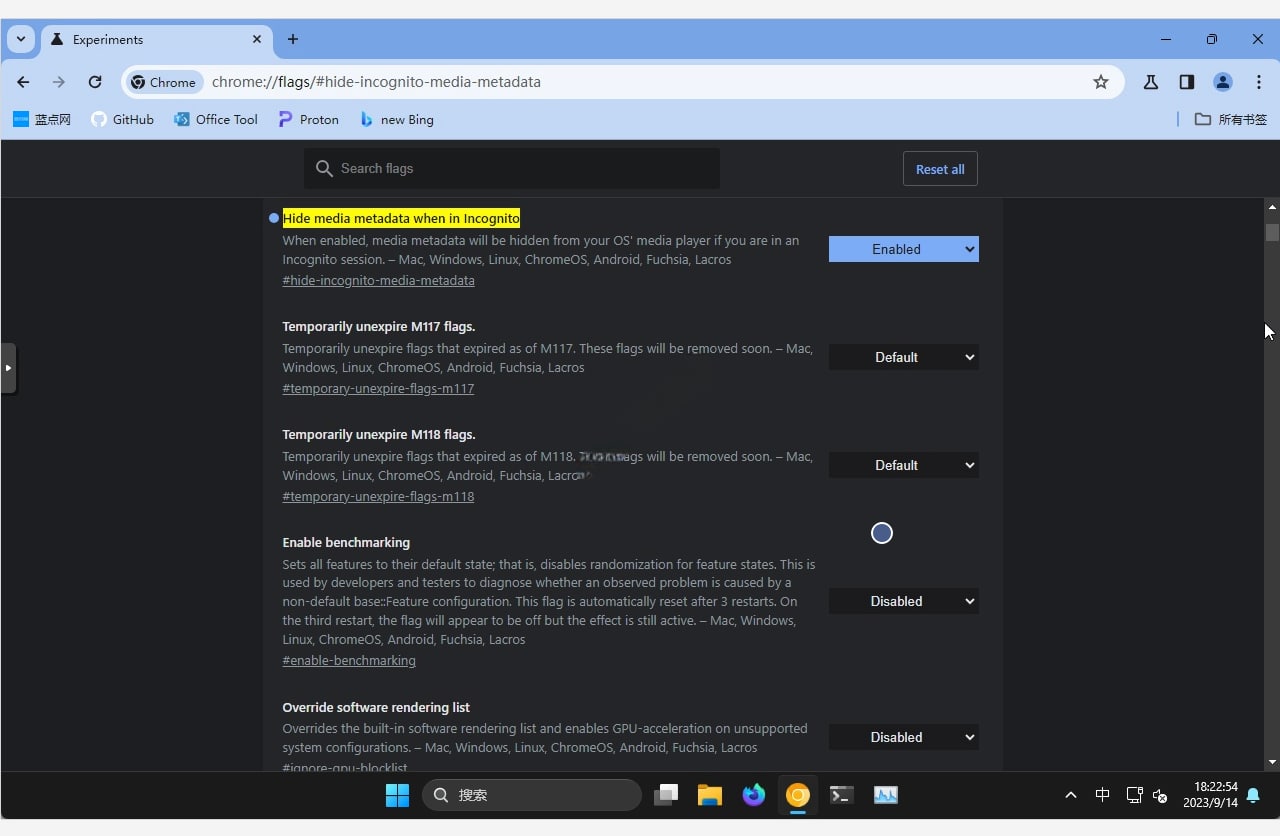Viewport: 1280px width, 836px height.
Task: Click the Reset all button
Action: (939, 168)
